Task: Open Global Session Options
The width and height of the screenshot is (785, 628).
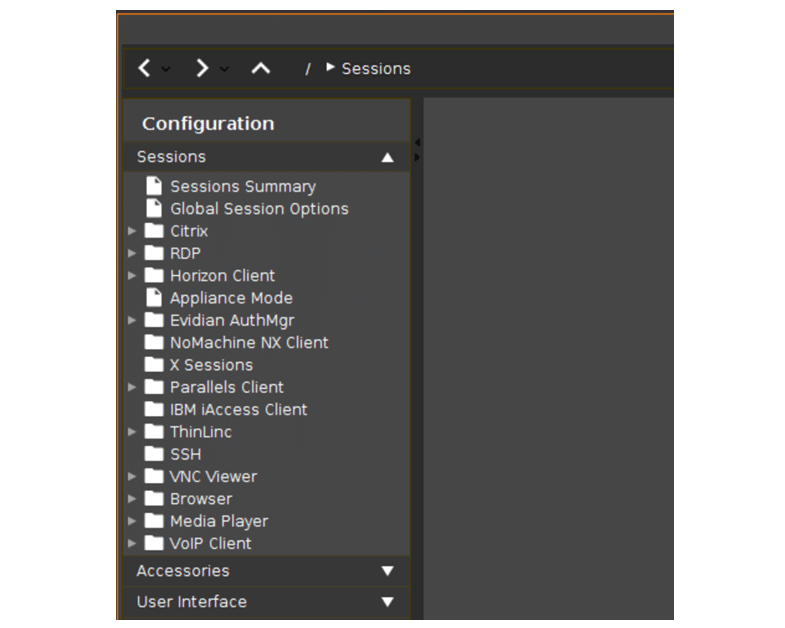Action: (259, 209)
